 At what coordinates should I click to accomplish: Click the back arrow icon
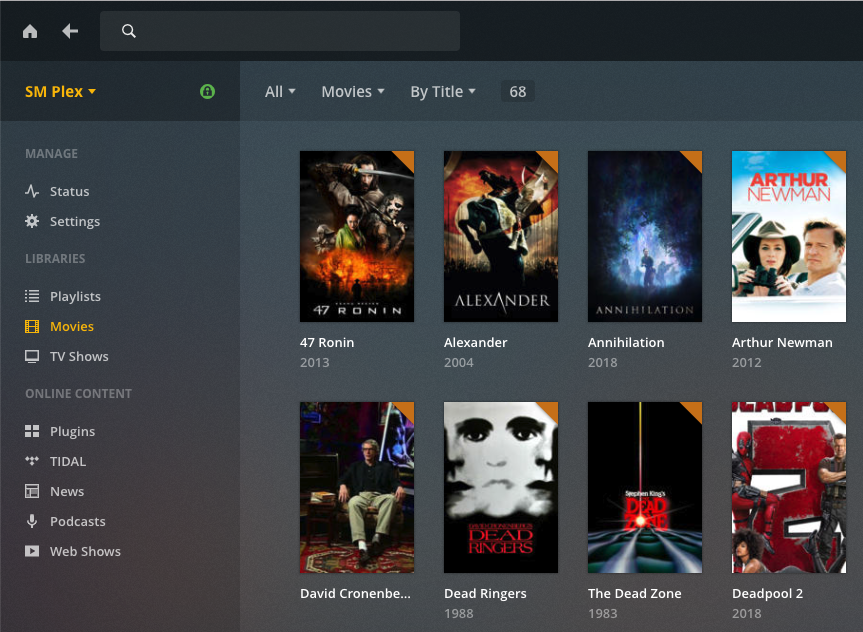[70, 31]
